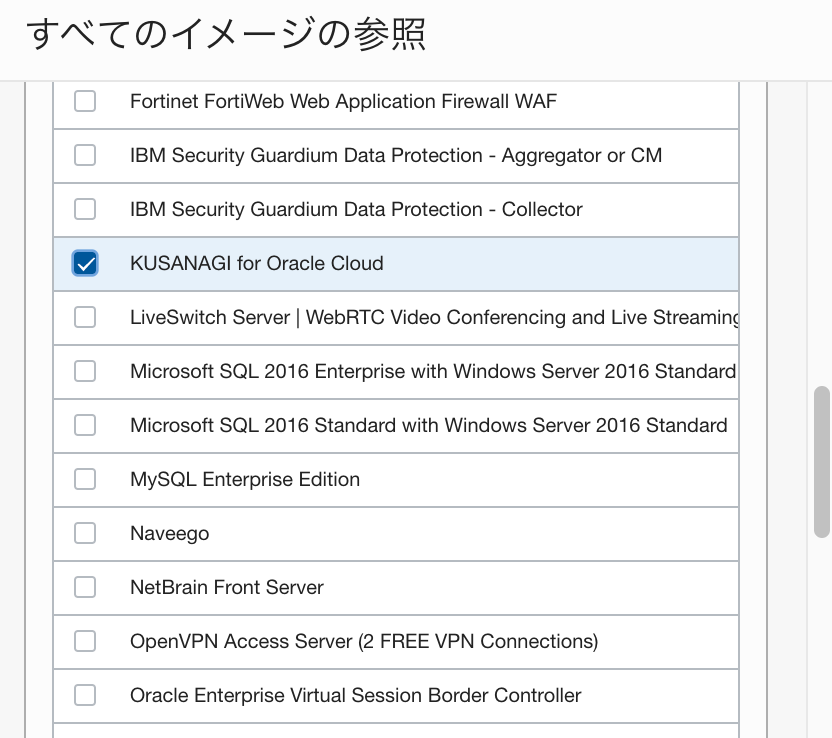This screenshot has width=832, height=738.
Task: Click the MySQL Enterprise Edition row text
Action: 245,480
